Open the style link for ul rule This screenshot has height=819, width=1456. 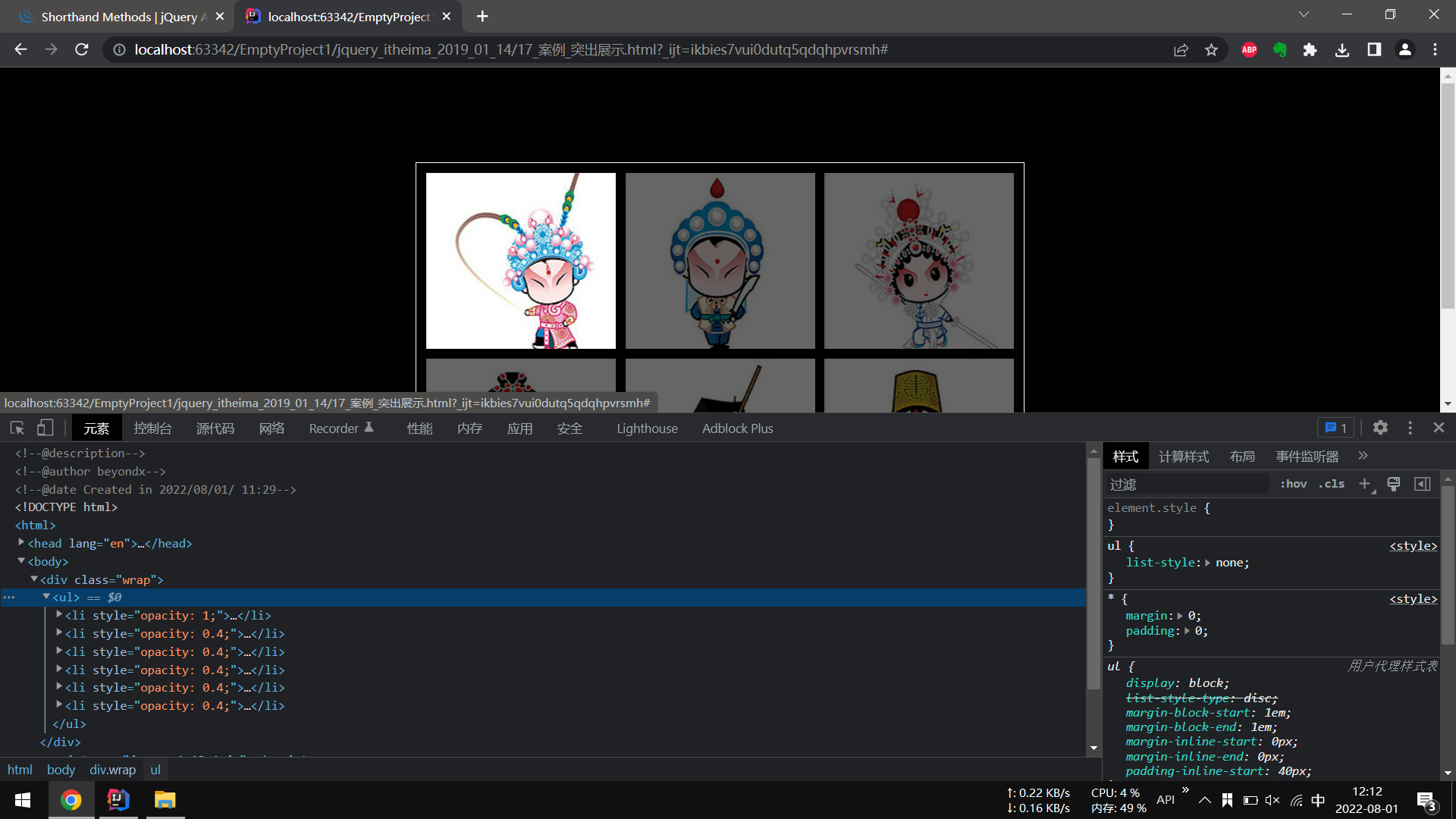pos(1413,546)
